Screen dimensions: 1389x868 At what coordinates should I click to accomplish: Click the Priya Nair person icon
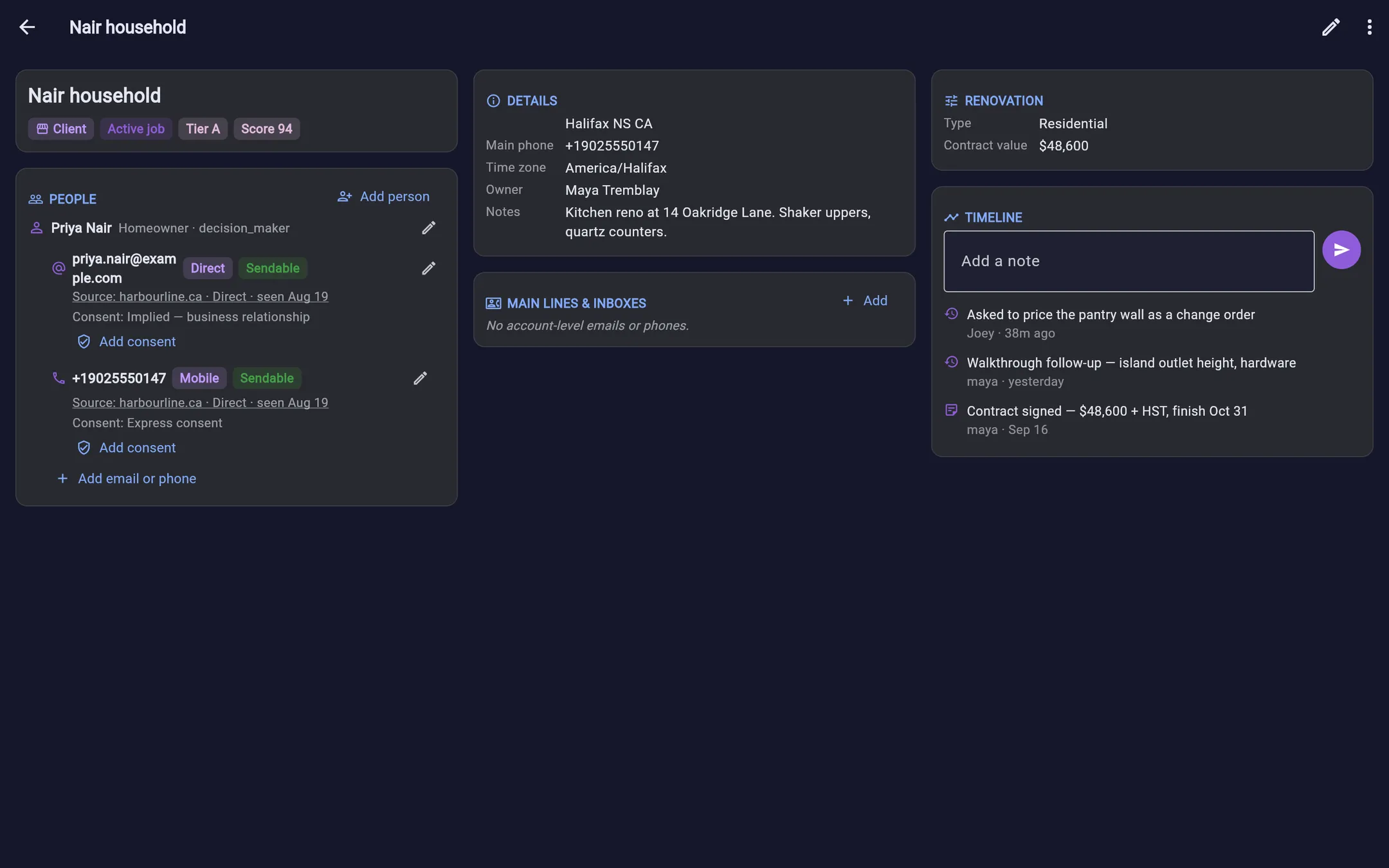(37, 228)
